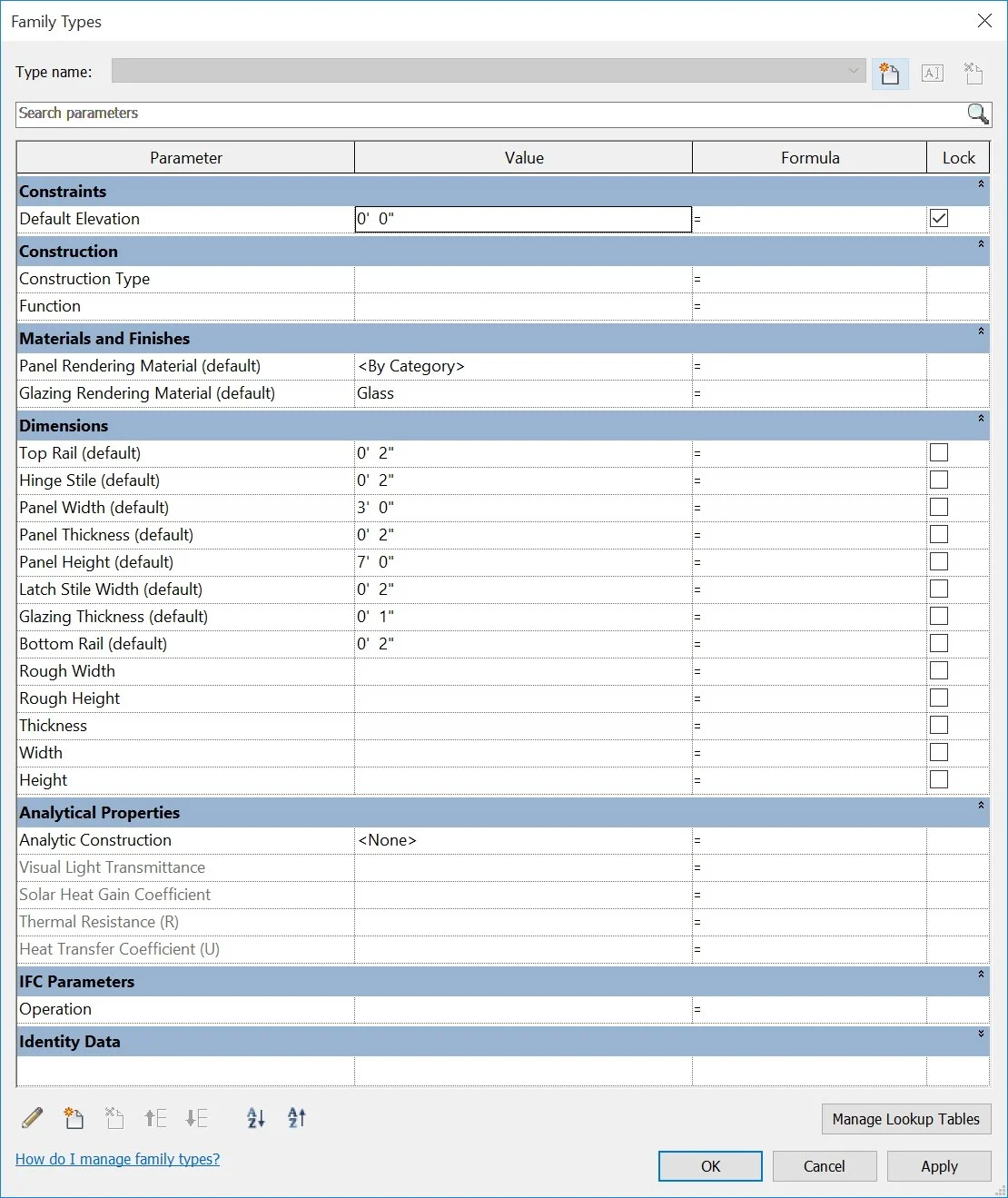Click the Formula column header

coord(810,157)
